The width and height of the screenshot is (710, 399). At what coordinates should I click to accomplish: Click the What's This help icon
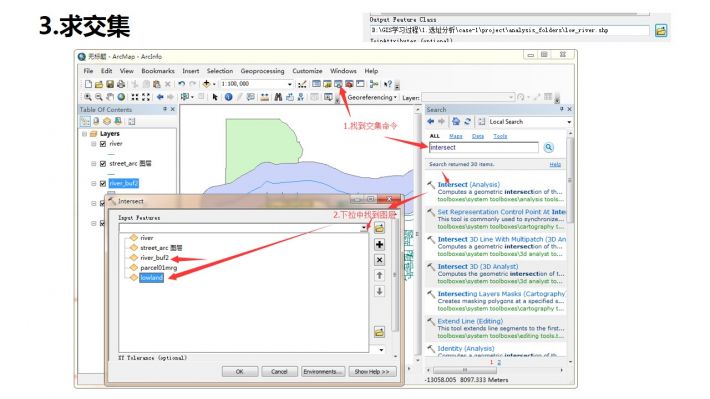388,84
